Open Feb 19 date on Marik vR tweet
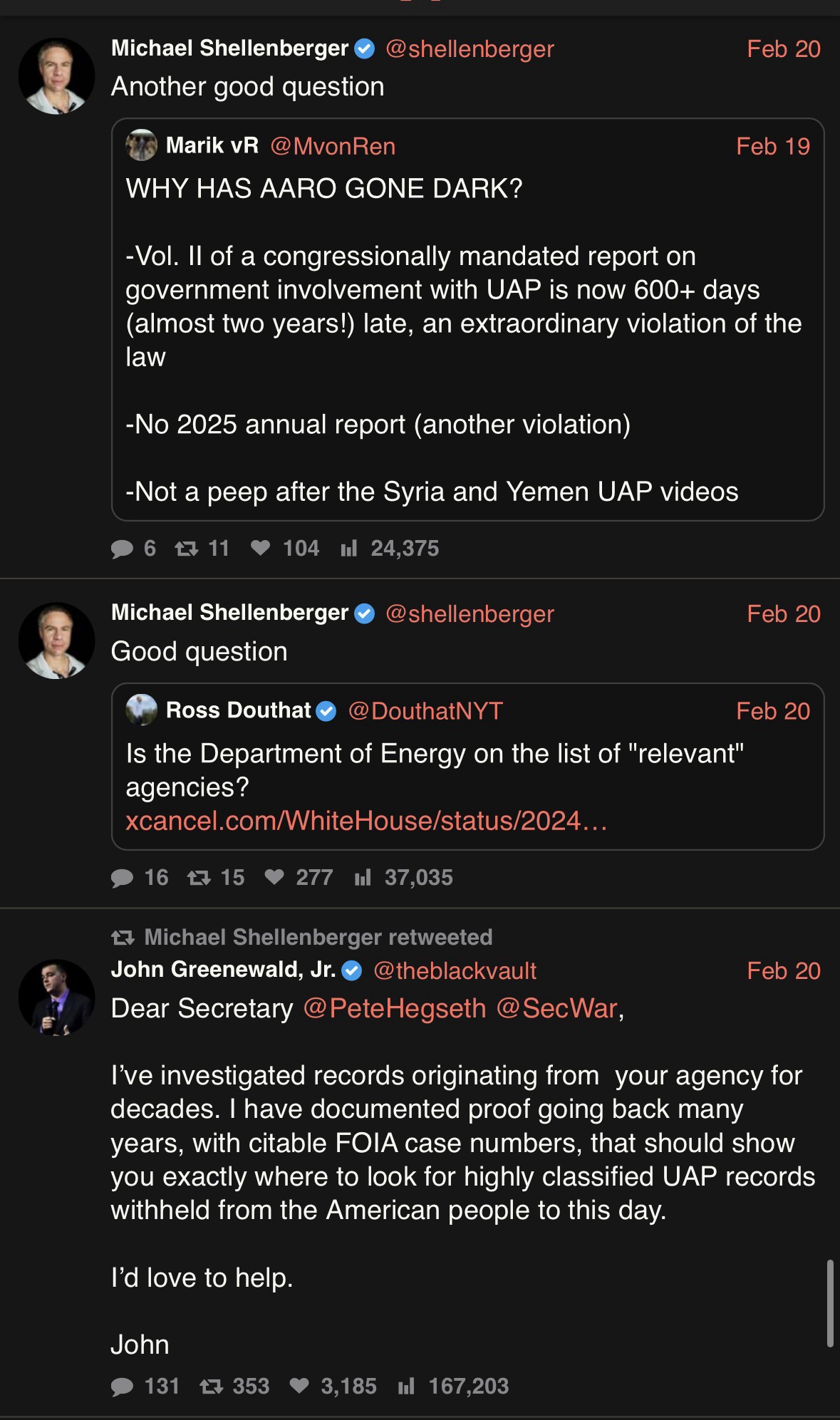The width and height of the screenshot is (840, 1420). (772, 146)
